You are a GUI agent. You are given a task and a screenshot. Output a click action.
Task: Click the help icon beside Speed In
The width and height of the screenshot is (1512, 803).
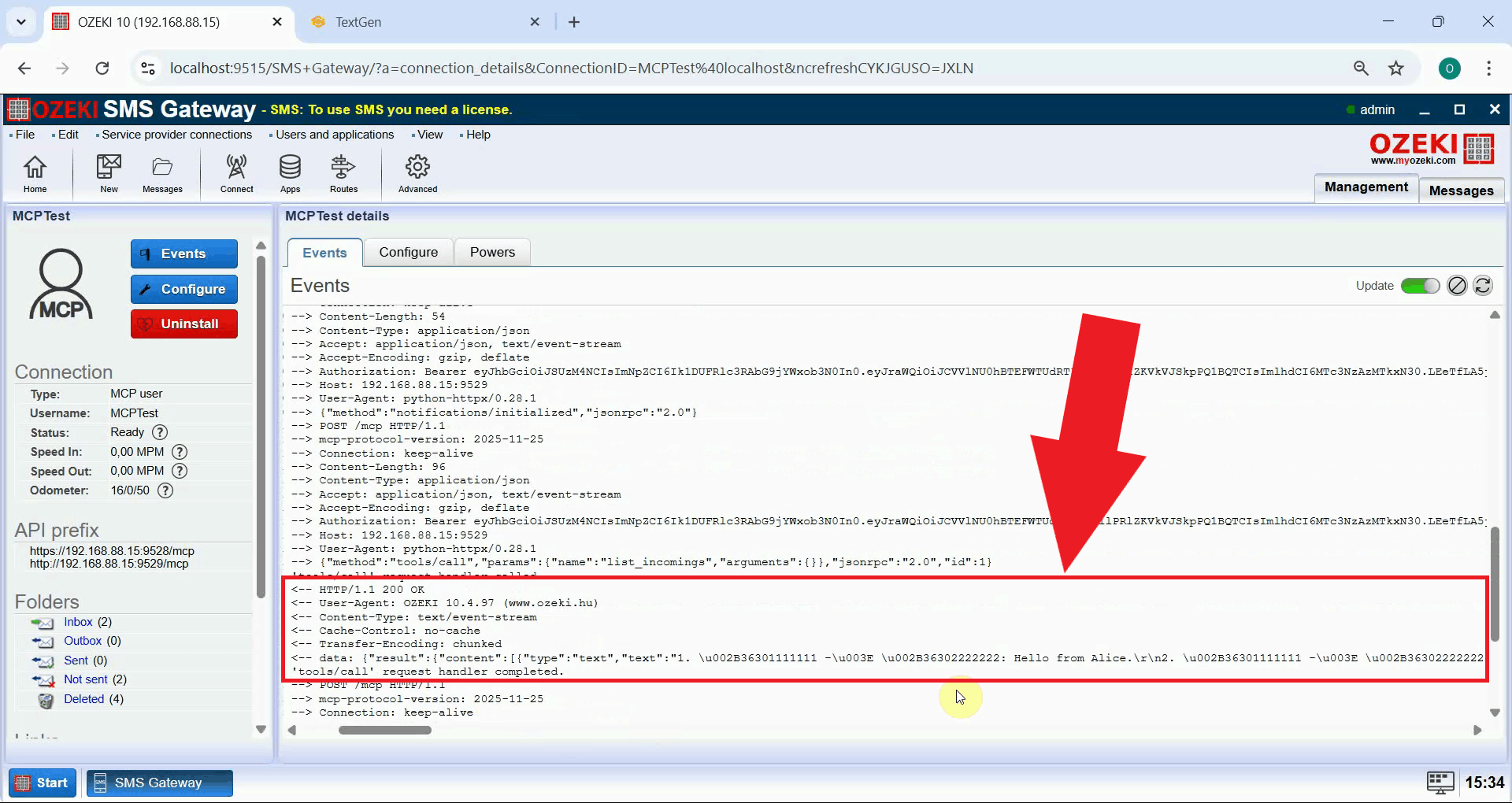(180, 452)
